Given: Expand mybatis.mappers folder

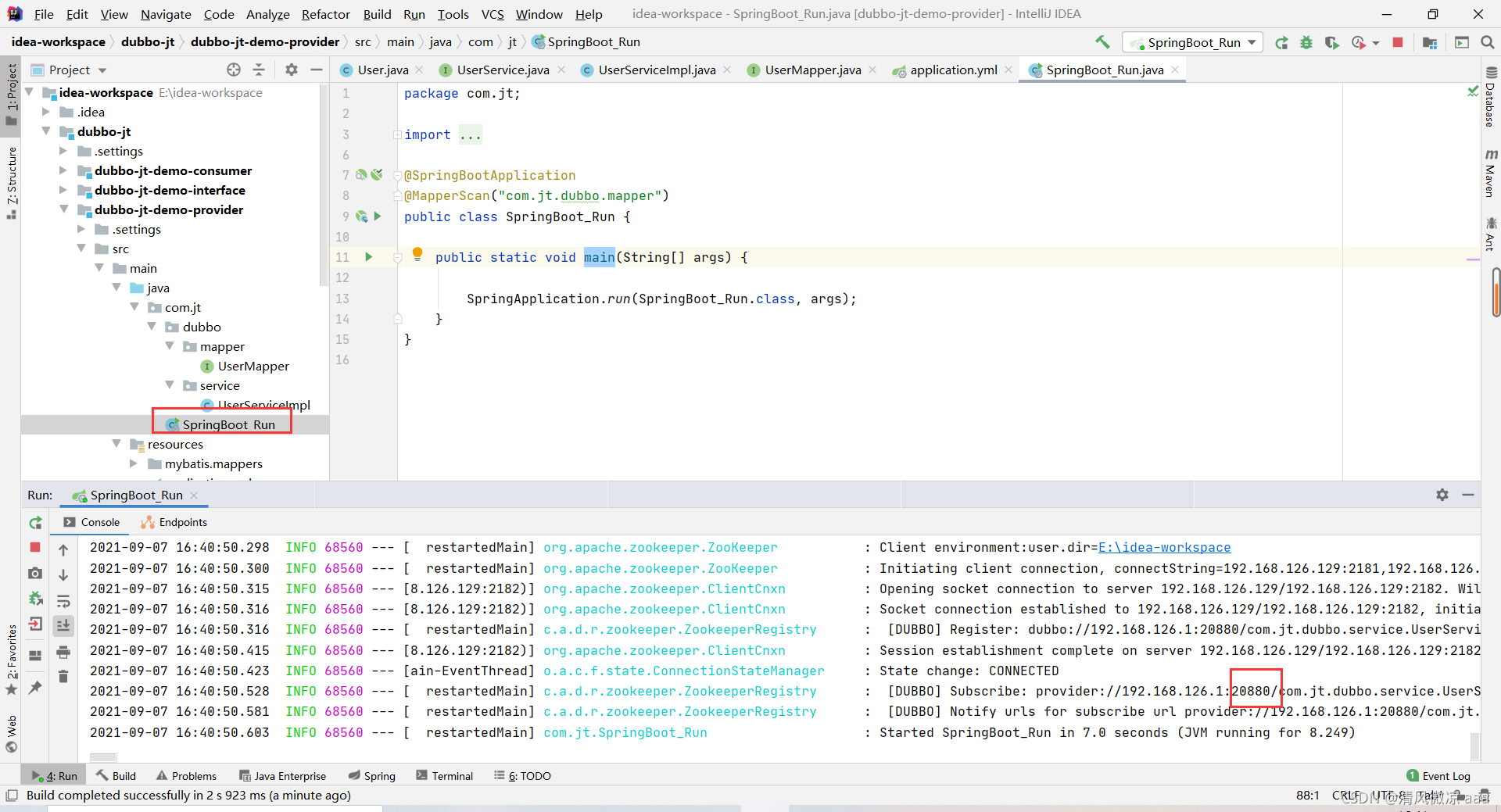Looking at the screenshot, I should tap(134, 463).
